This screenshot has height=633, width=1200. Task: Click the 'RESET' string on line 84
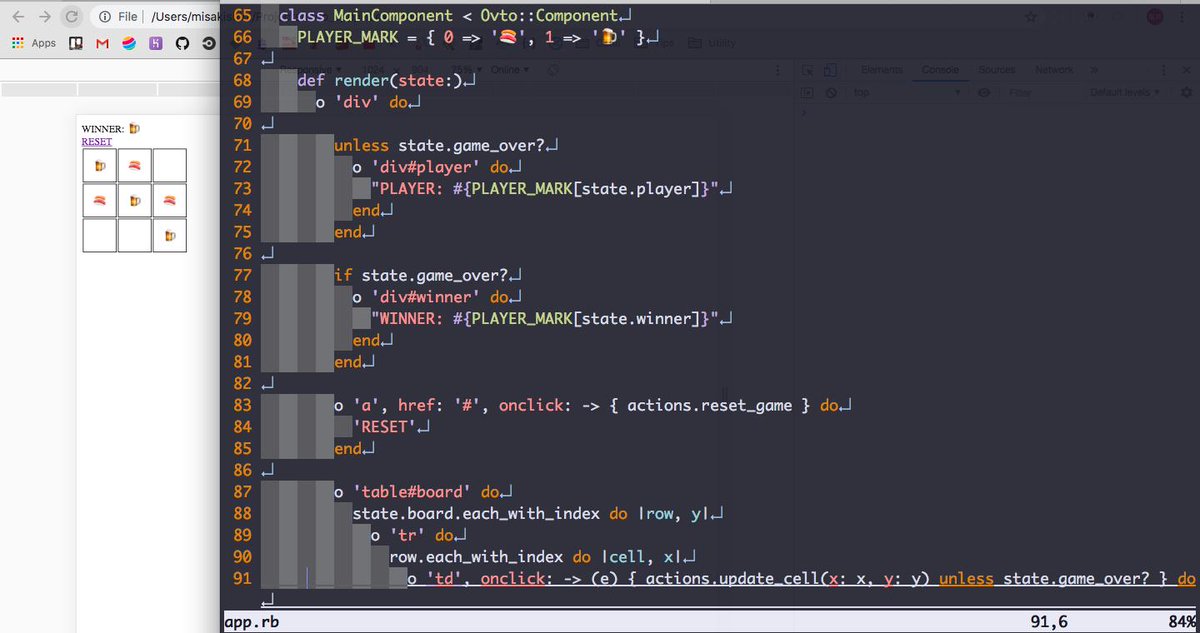[386, 428]
